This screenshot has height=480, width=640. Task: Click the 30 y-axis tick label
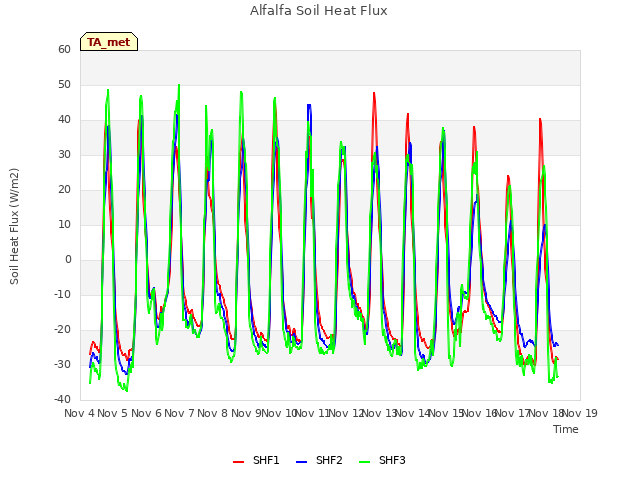64,154
